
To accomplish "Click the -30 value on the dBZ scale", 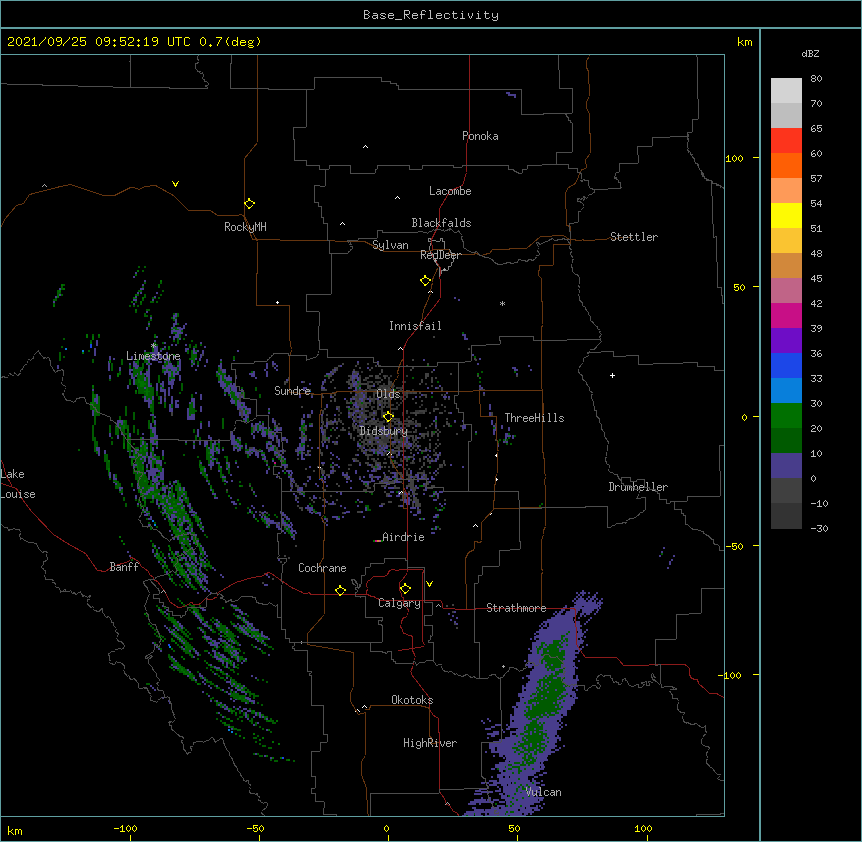I will click(819, 529).
